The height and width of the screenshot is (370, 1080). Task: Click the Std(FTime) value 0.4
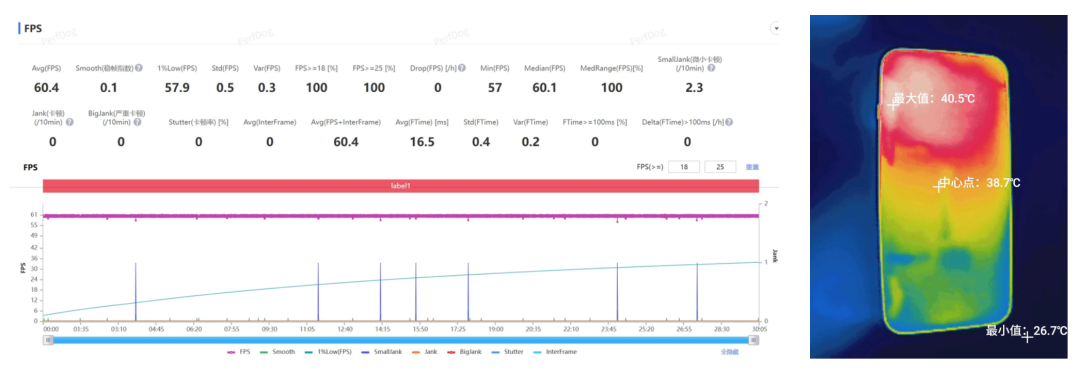[x=481, y=141]
